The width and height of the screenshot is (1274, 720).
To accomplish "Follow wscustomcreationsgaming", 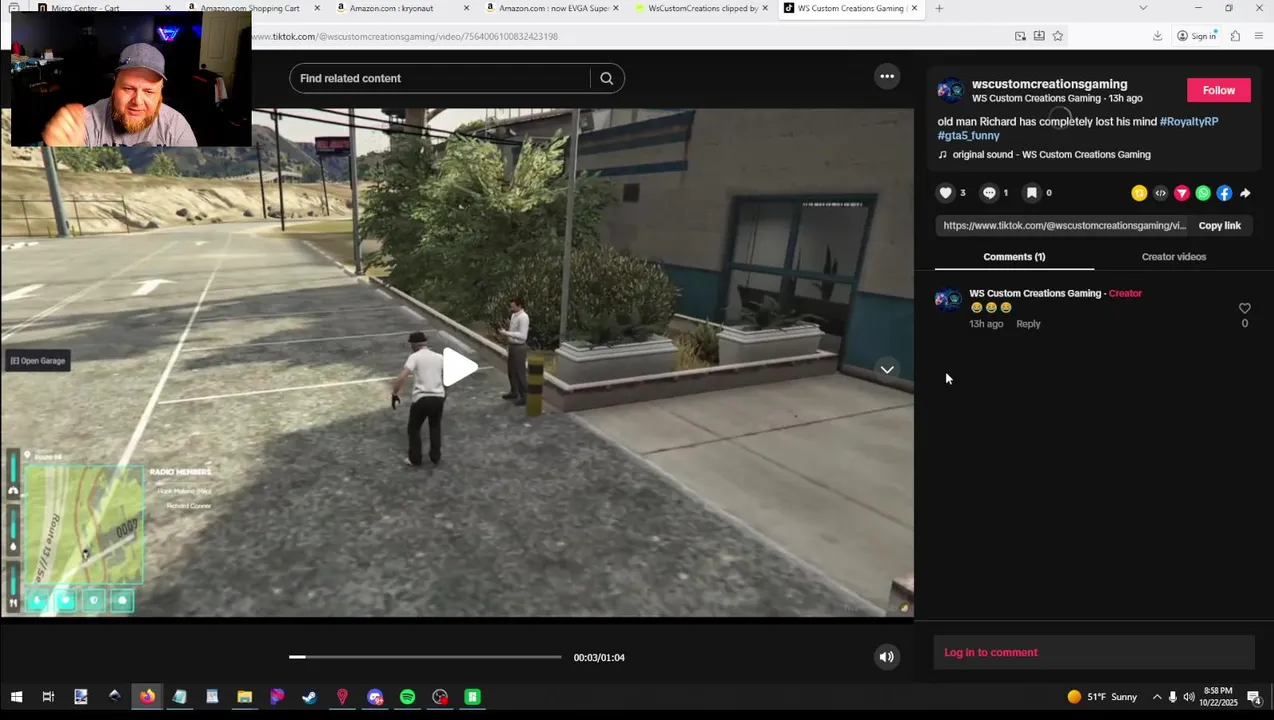I will click(x=1218, y=90).
